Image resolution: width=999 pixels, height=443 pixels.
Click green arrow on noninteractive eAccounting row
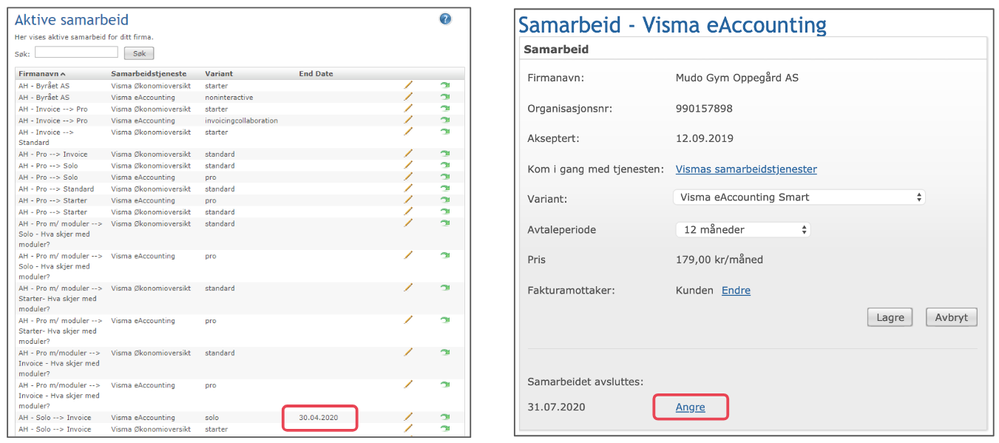(445, 96)
